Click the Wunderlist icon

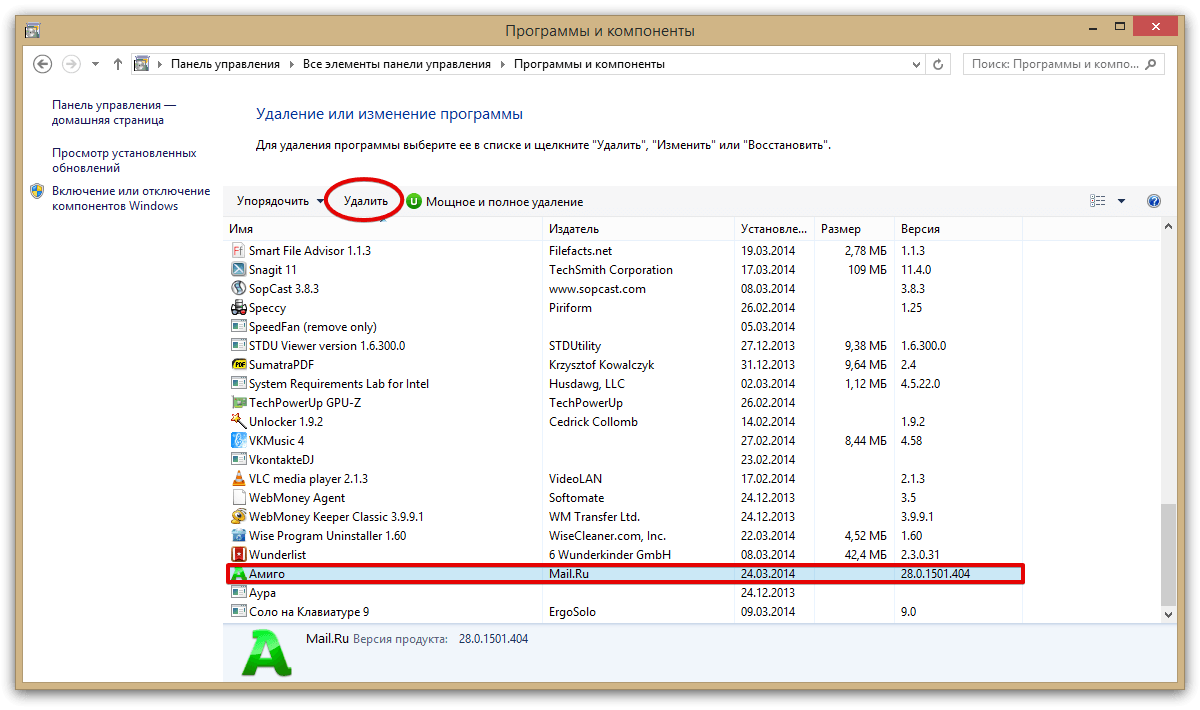[238, 555]
